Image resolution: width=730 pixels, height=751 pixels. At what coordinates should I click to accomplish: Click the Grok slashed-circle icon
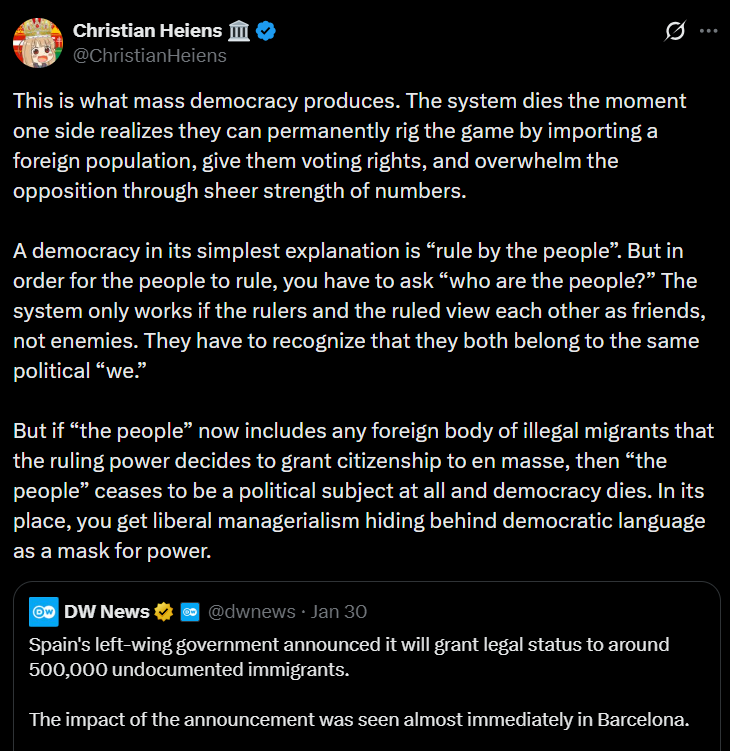click(x=674, y=32)
